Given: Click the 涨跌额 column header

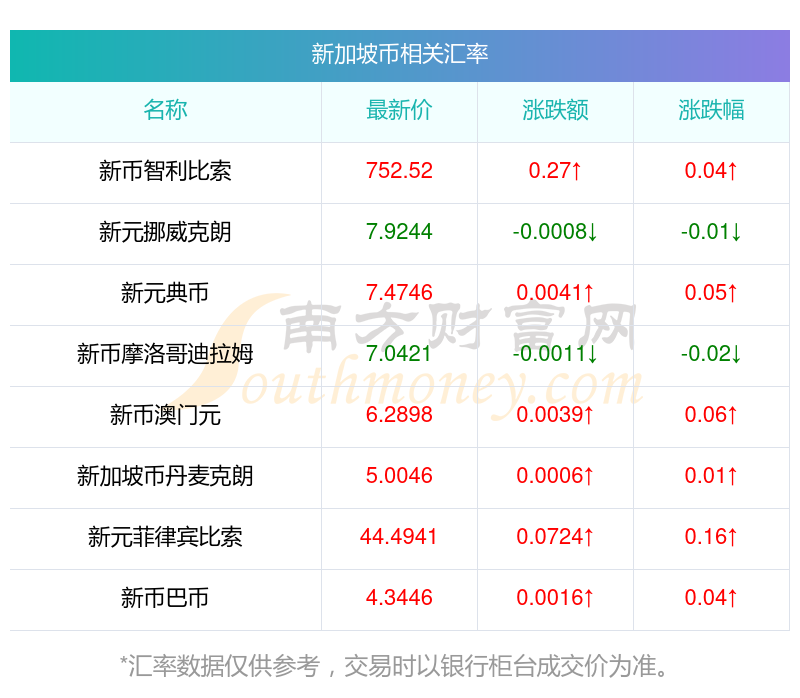Looking at the screenshot, I should point(555,110).
